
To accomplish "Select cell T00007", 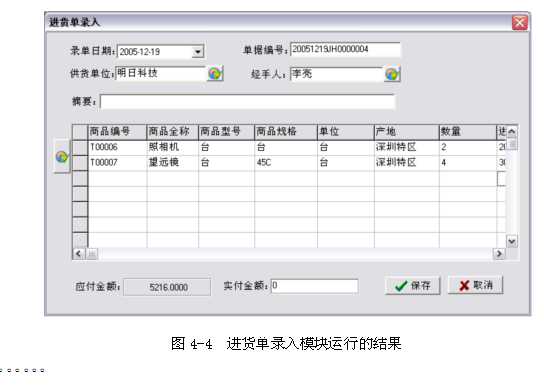I will point(118,163).
